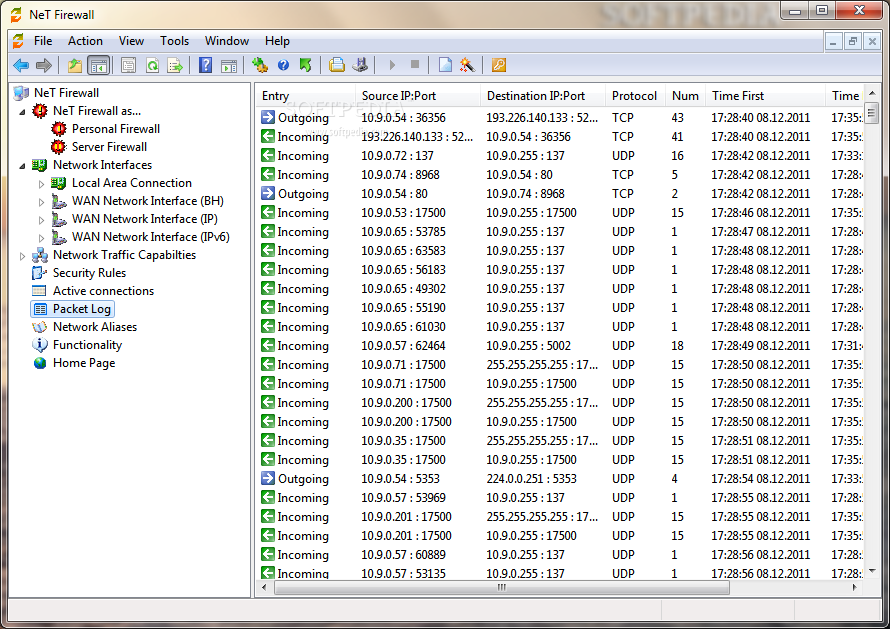Select the Incoming row from 10.9.0.74 : 8968
The image size is (890, 629).
click(561, 175)
